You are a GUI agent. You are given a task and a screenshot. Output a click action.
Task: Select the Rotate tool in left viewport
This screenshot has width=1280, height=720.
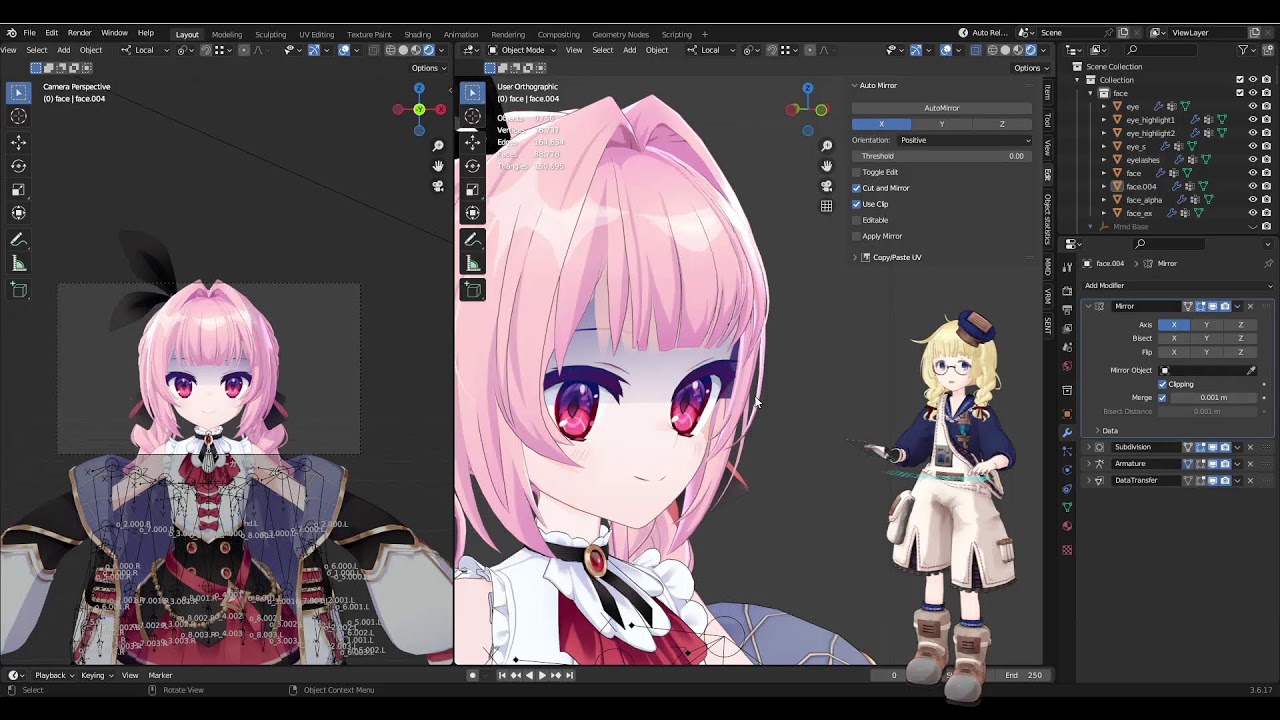click(18, 166)
